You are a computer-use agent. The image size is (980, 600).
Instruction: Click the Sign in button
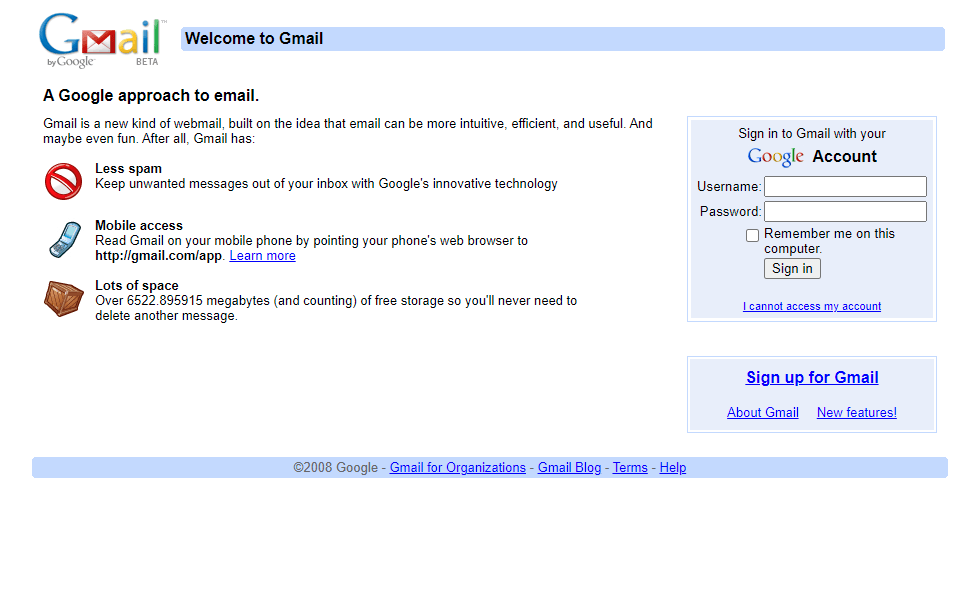tap(792, 269)
